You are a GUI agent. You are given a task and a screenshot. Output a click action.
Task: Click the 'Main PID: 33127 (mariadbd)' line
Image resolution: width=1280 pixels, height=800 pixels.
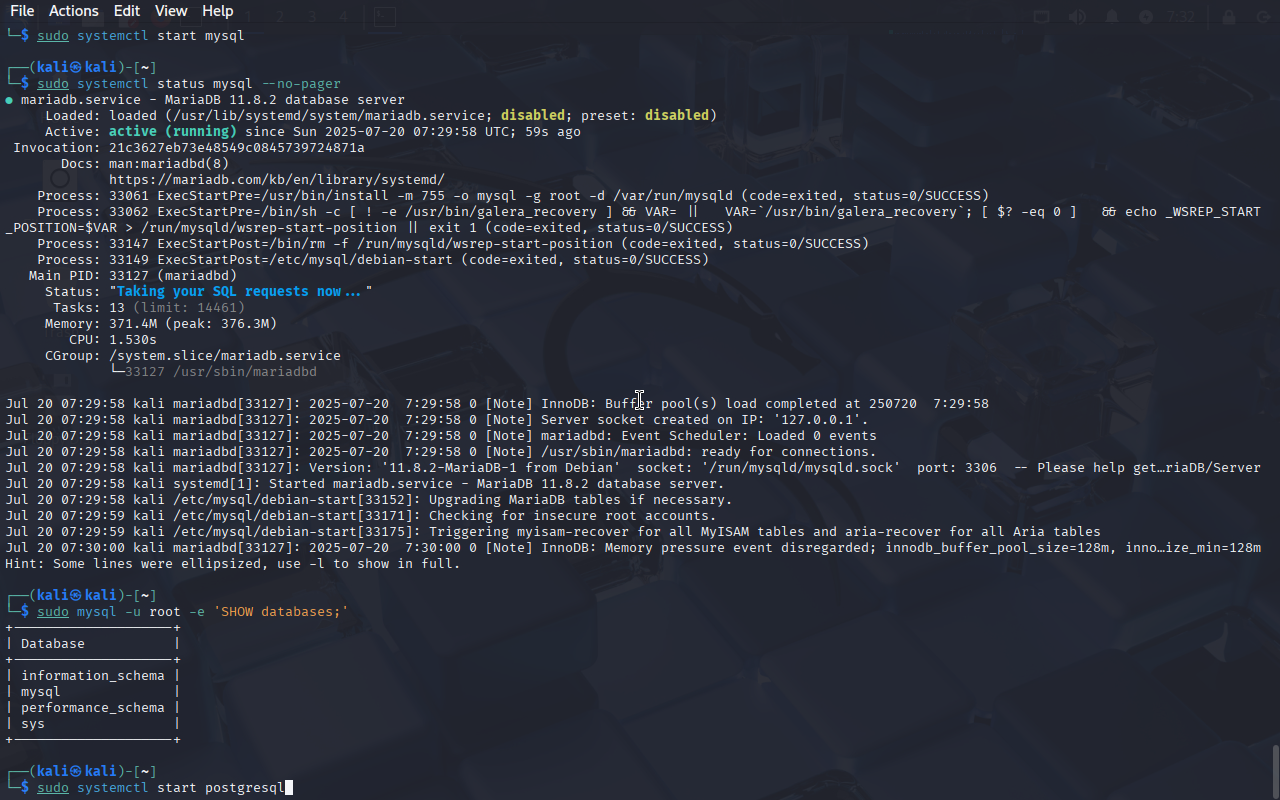click(133, 276)
